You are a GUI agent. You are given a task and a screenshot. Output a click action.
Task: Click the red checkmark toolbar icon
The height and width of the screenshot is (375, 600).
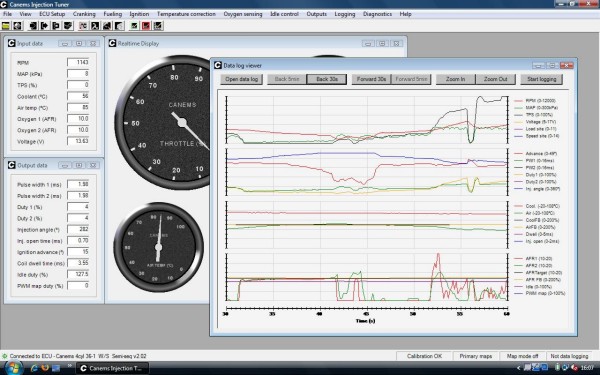146,26
